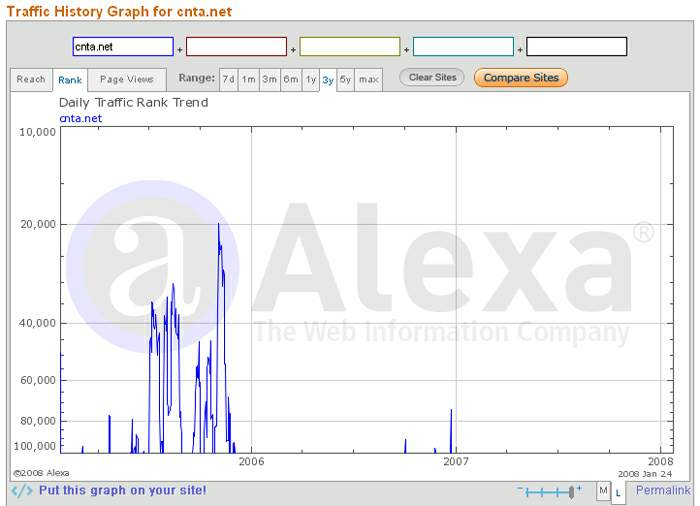Click the 100,000 rank axis label
The image size is (700, 506).
(35, 446)
